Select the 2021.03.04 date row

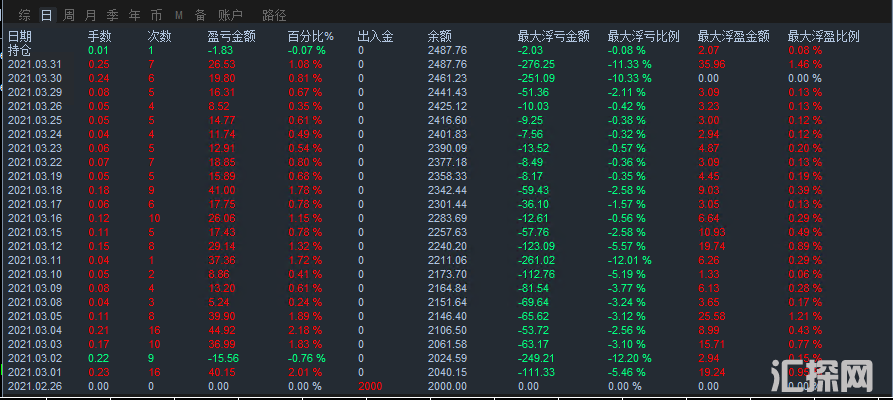[x=34, y=330]
